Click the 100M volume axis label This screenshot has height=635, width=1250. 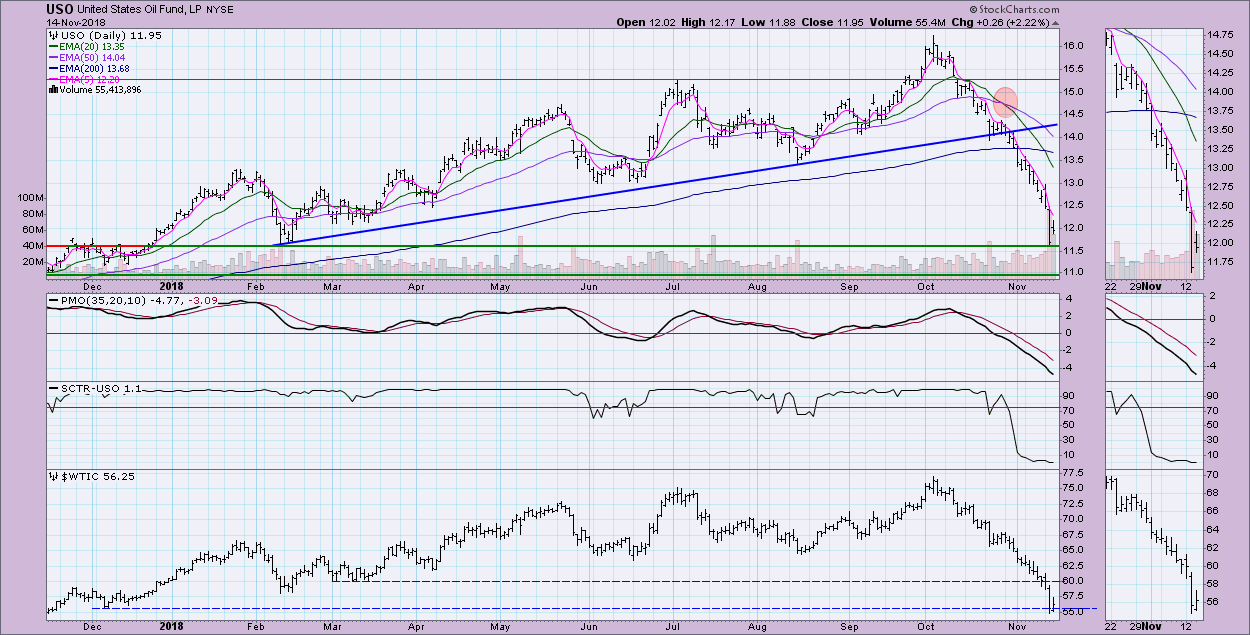pyautogui.click(x=30, y=198)
